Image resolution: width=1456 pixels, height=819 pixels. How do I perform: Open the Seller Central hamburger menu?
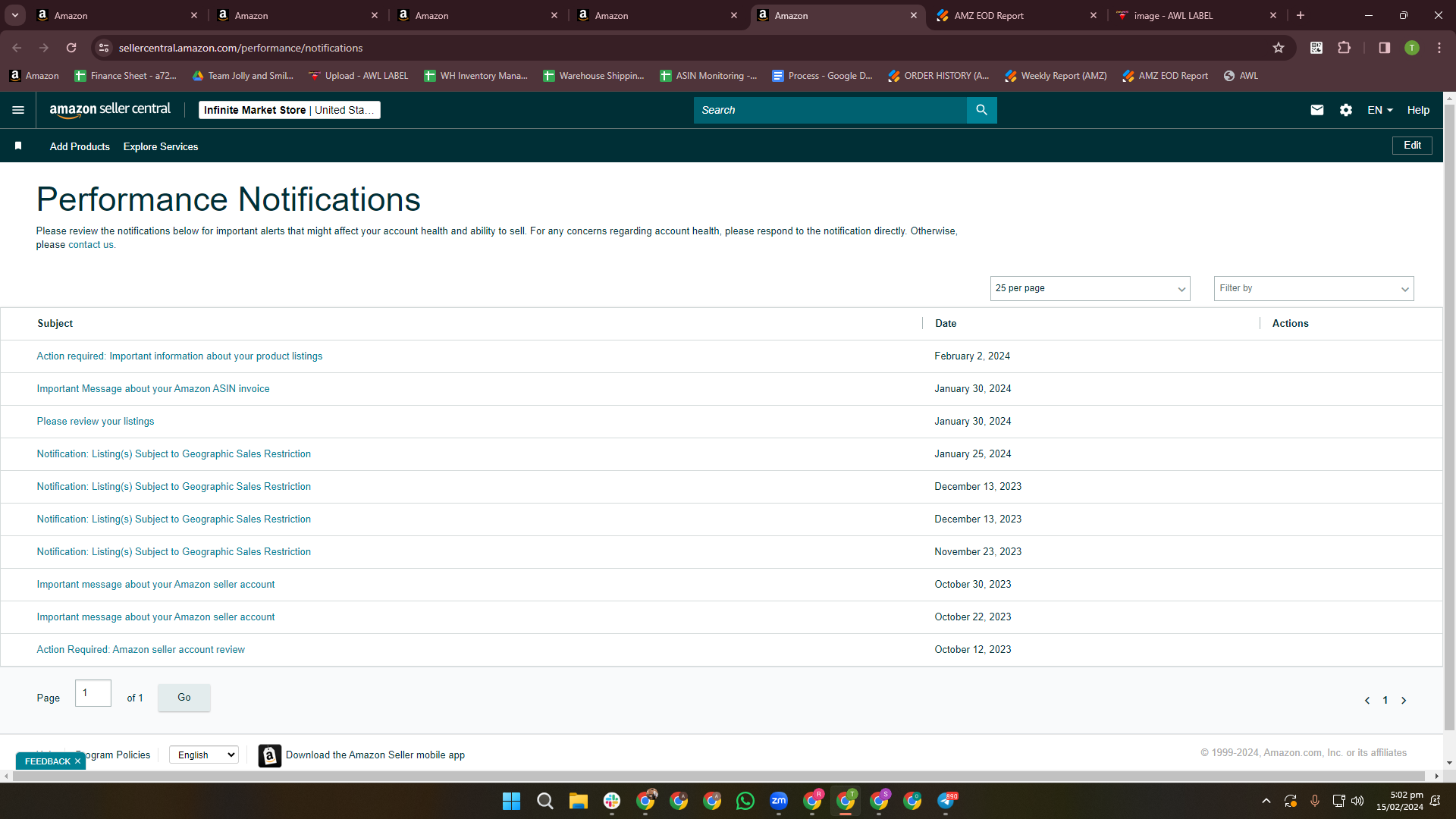[18, 110]
